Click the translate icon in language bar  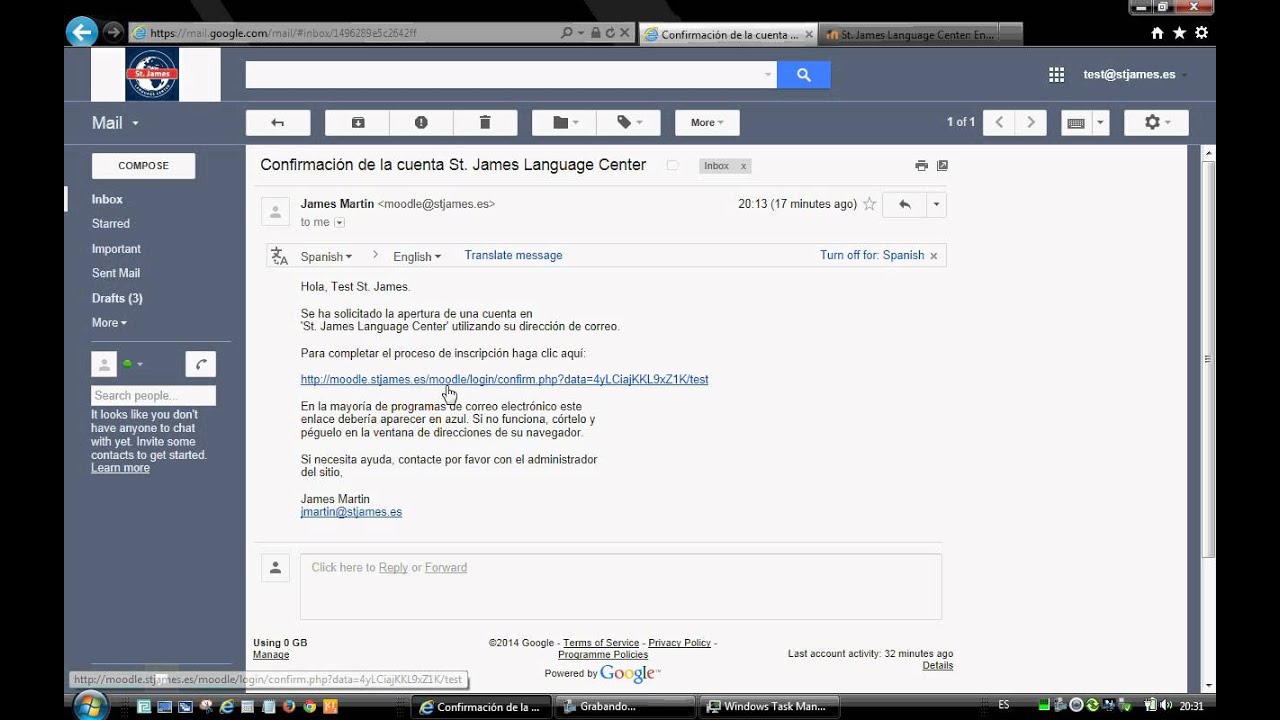[279, 256]
